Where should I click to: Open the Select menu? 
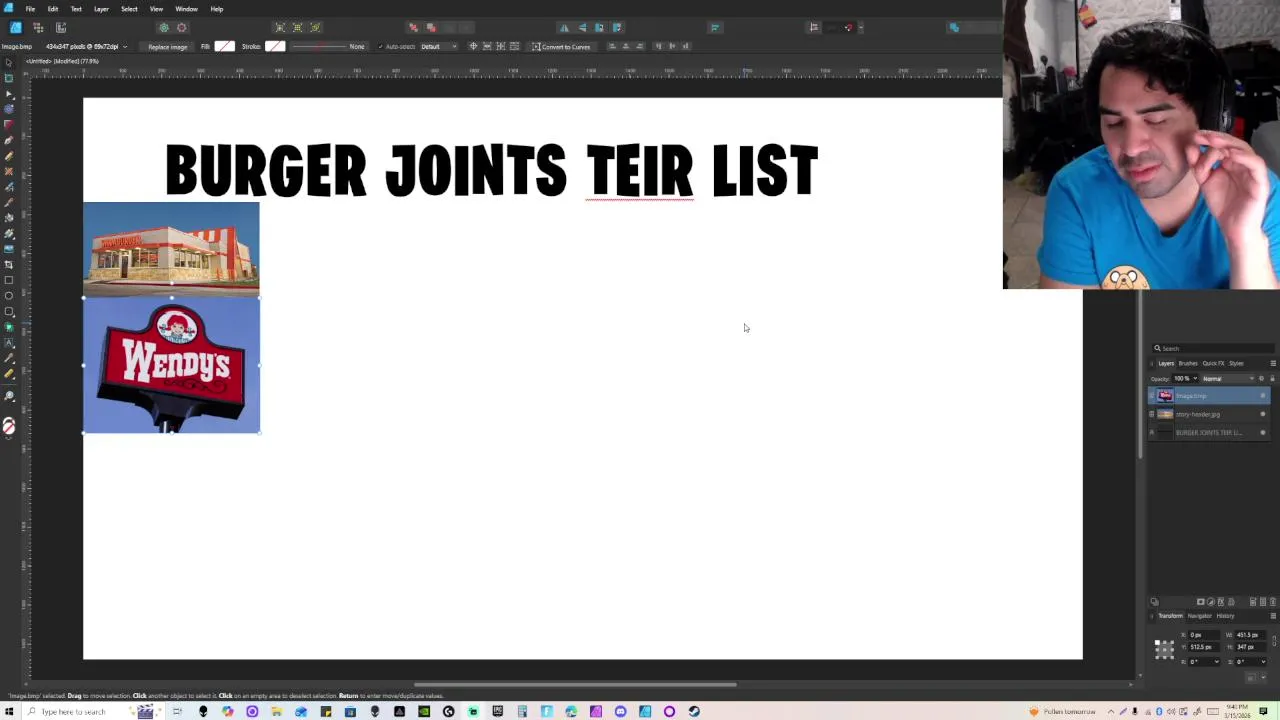129,9
